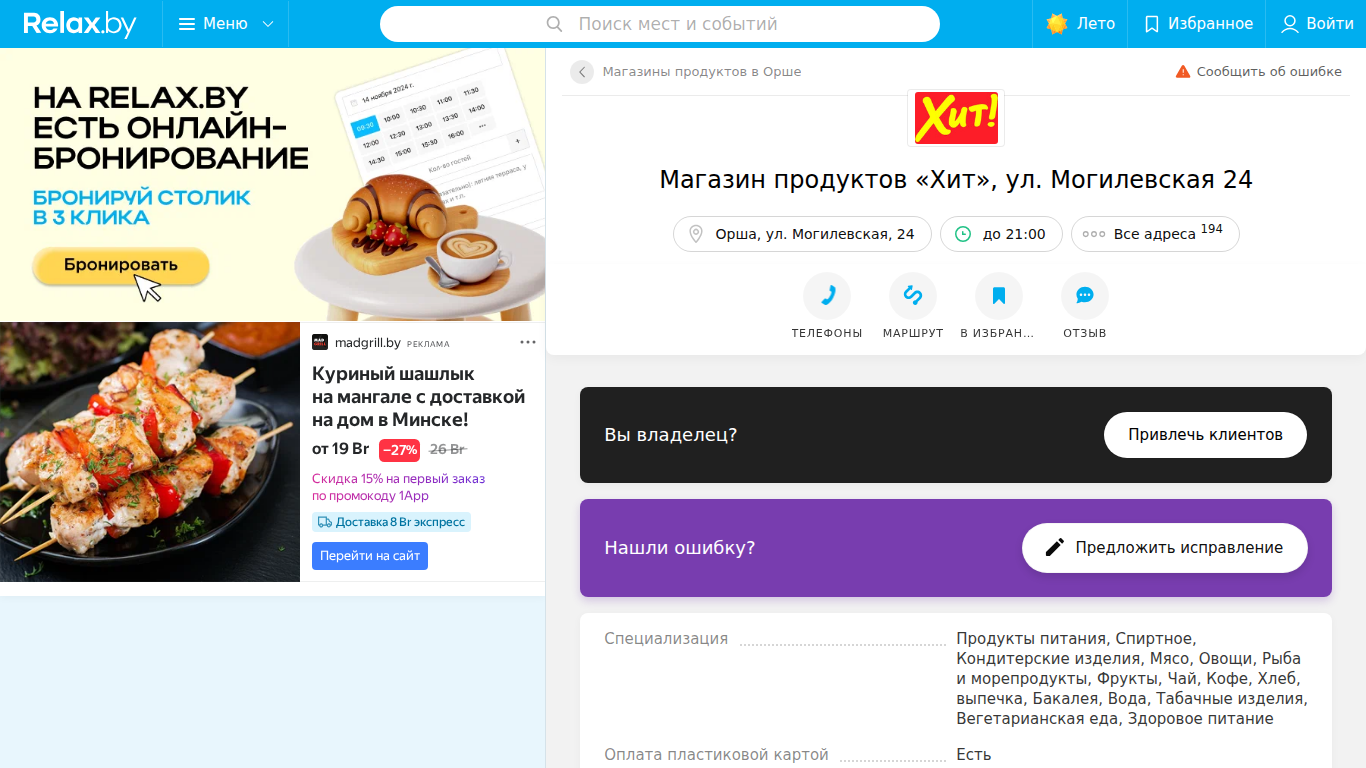Open Куриный шашлык ad headline
The width and height of the screenshot is (1366, 768).
pos(418,397)
